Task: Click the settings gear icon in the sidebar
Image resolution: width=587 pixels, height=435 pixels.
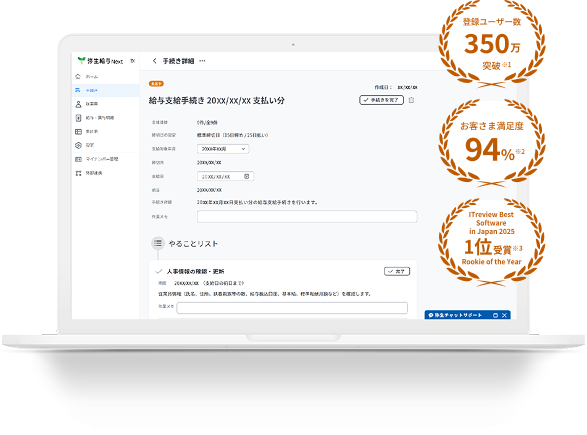Action: point(78,145)
